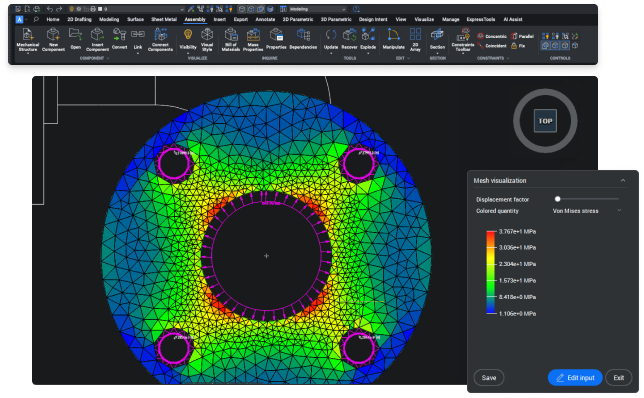The height and width of the screenshot is (398, 644).
Task: Toggle the Visibility lightbulb tool
Action: [188, 39]
